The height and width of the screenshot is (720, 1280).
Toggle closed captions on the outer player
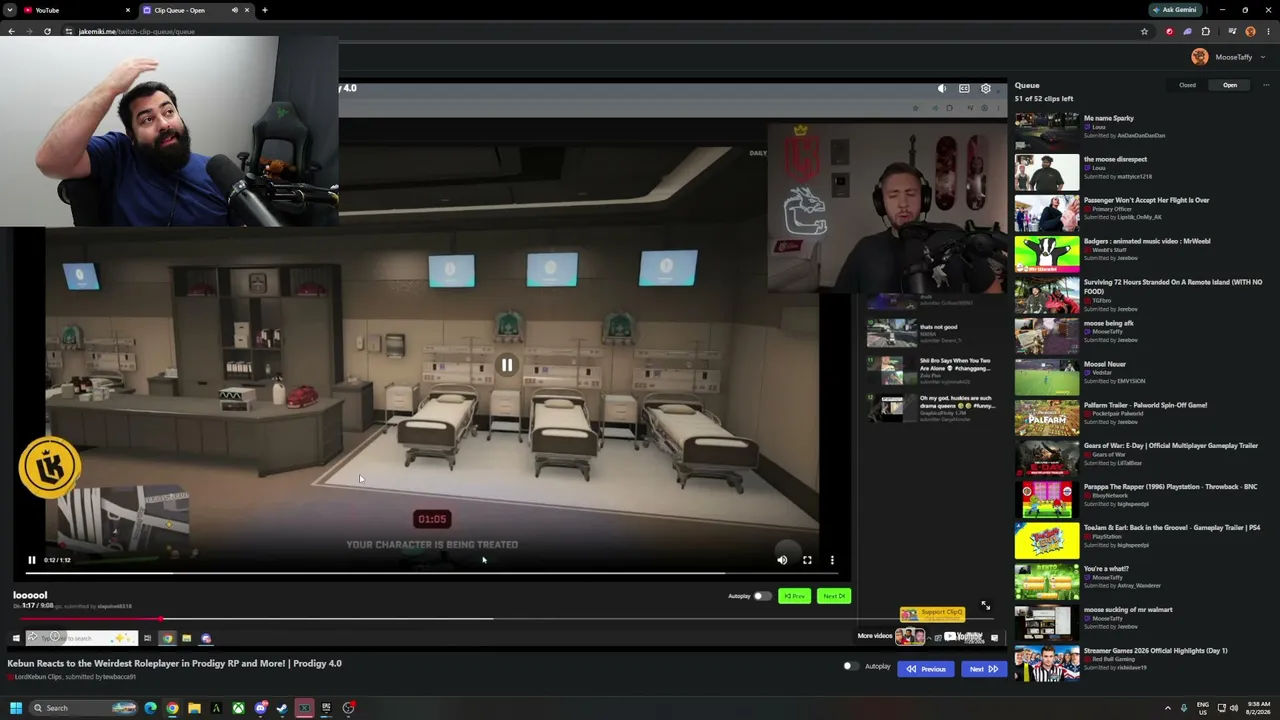964,88
